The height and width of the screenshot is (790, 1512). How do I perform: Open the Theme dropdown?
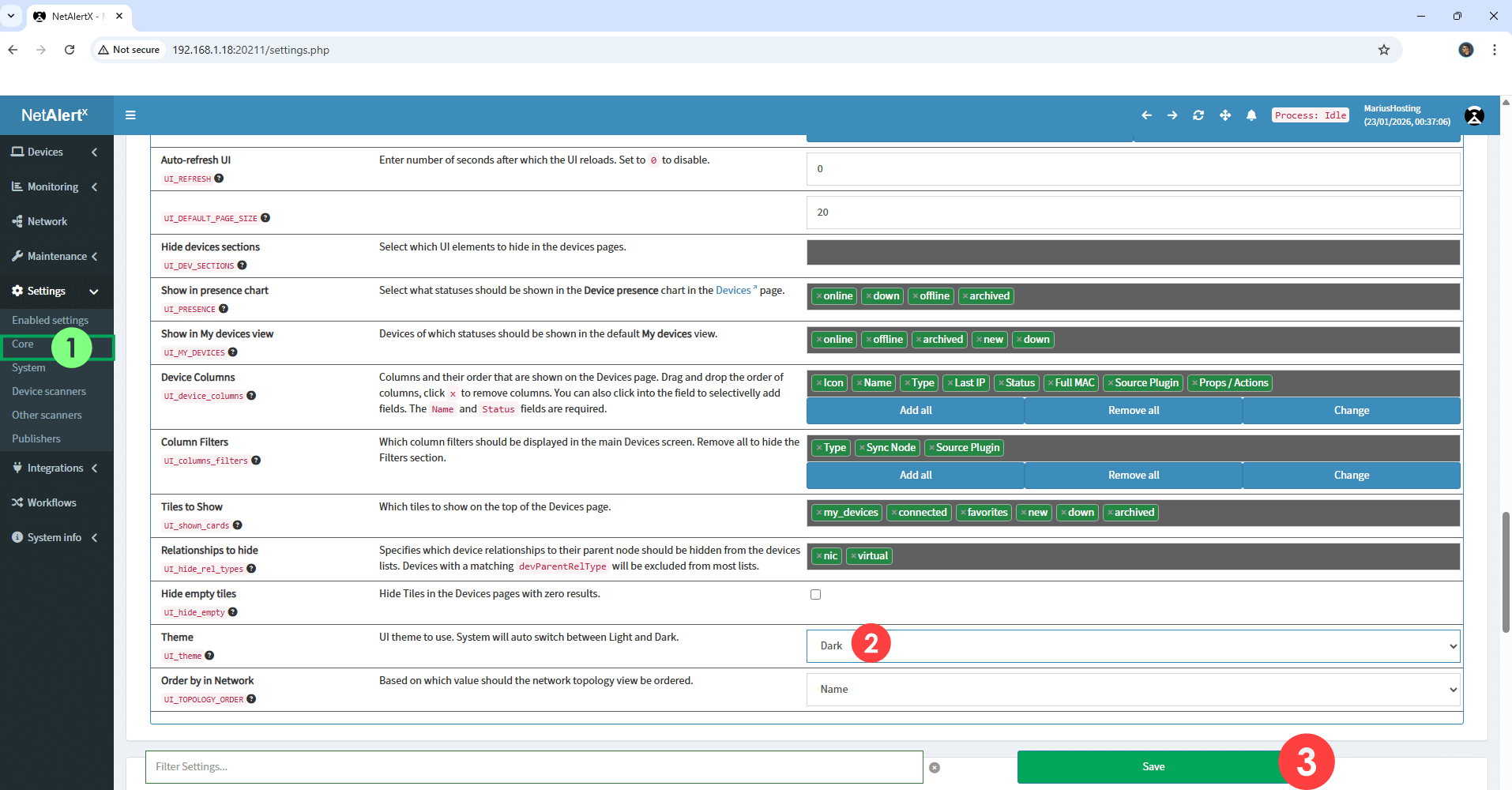(x=1133, y=646)
